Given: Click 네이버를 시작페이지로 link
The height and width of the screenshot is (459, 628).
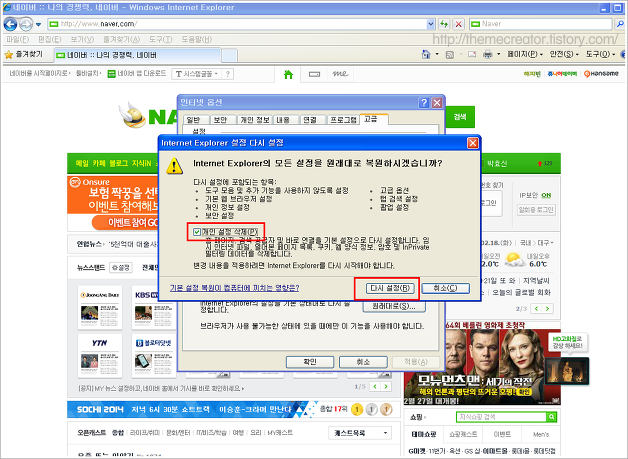Looking at the screenshot, I should coord(39,74).
